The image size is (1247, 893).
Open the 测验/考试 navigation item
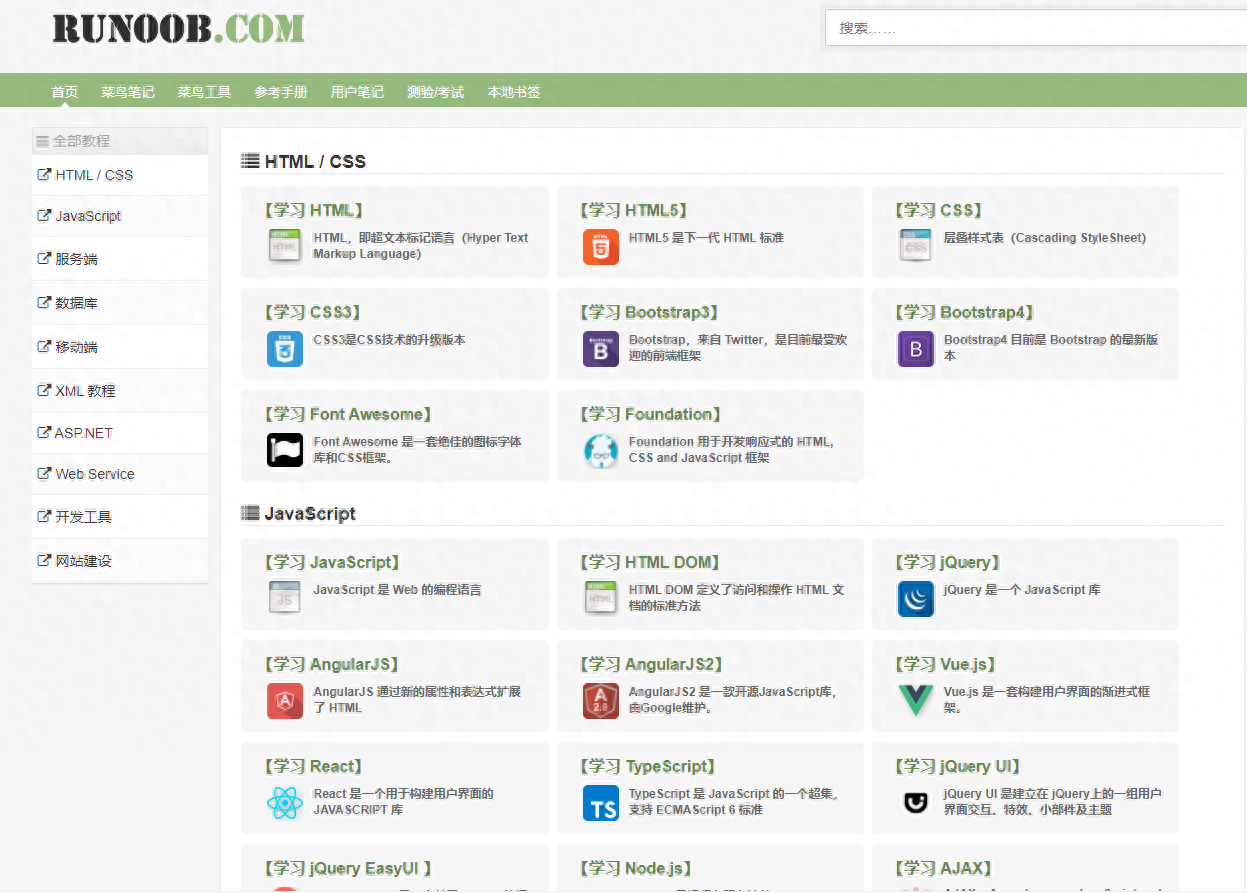click(x=436, y=92)
